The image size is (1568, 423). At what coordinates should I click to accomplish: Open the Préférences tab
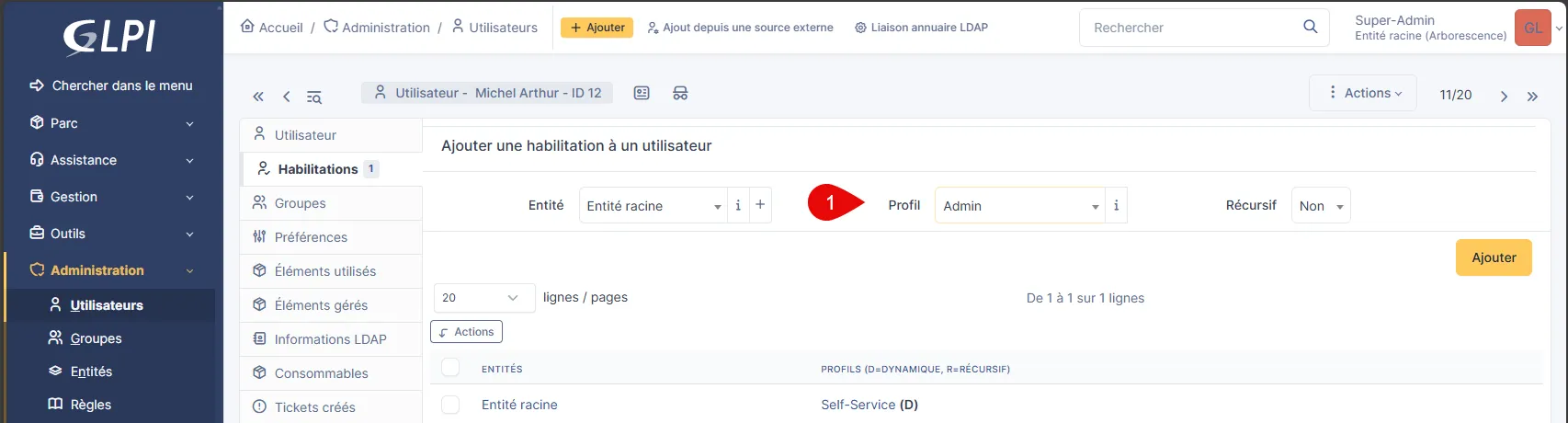331,237
